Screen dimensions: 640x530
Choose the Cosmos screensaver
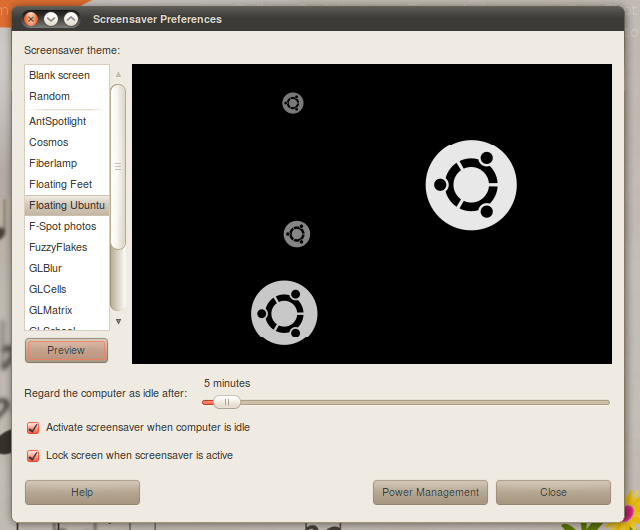click(67, 142)
